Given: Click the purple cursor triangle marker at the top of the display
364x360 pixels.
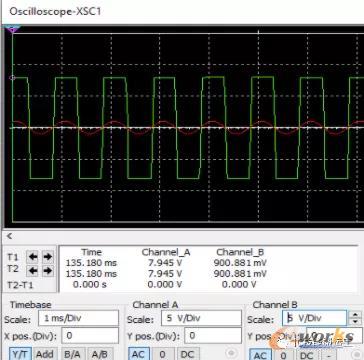Looking at the screenshot, I should [13, 29].
